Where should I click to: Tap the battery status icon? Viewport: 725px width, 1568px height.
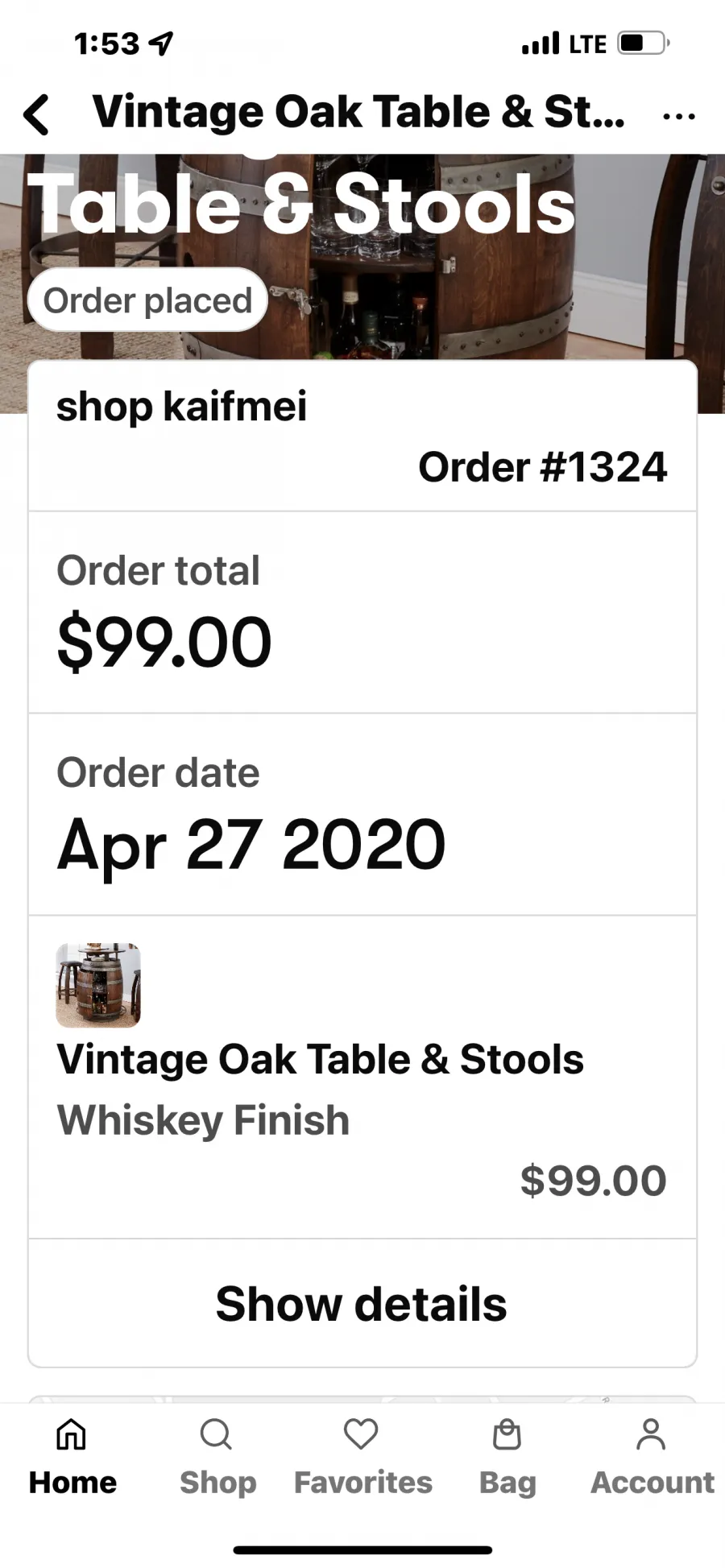coord(644,43)
